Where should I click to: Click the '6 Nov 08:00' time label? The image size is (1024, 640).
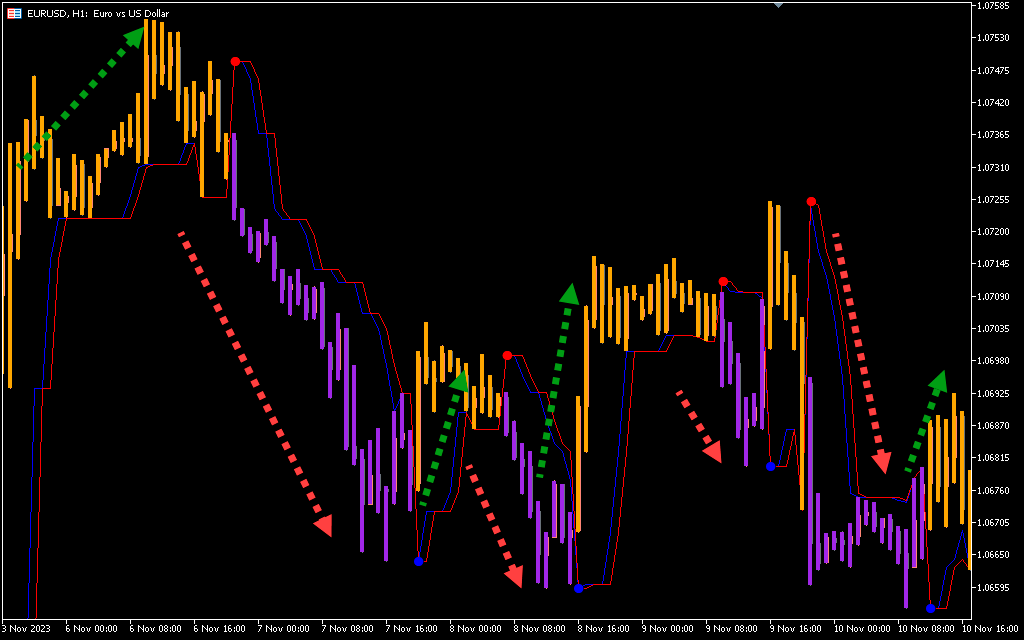click(x=155, y=628)
